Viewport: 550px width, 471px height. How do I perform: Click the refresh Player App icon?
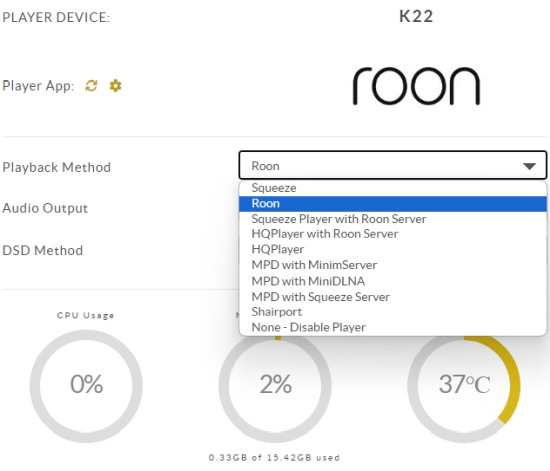(x=92, y=86)
